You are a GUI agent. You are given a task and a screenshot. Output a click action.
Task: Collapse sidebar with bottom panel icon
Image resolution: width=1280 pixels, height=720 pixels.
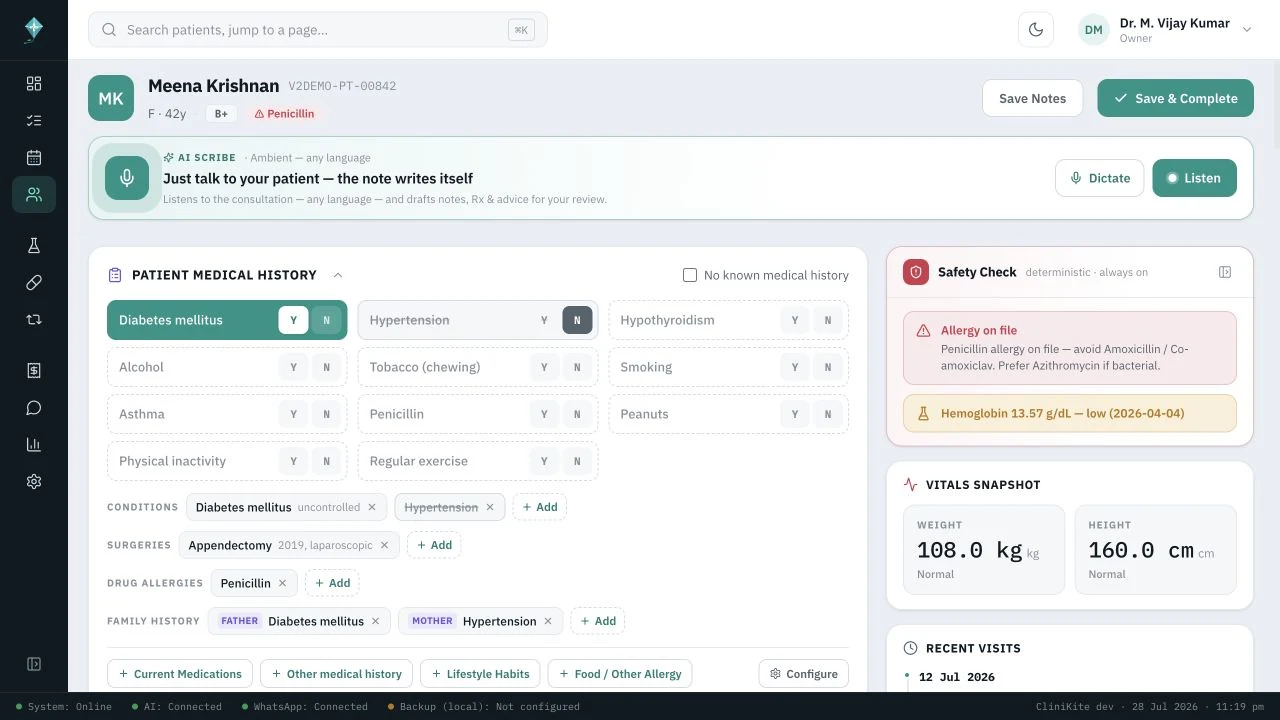[x=34, y=664]
